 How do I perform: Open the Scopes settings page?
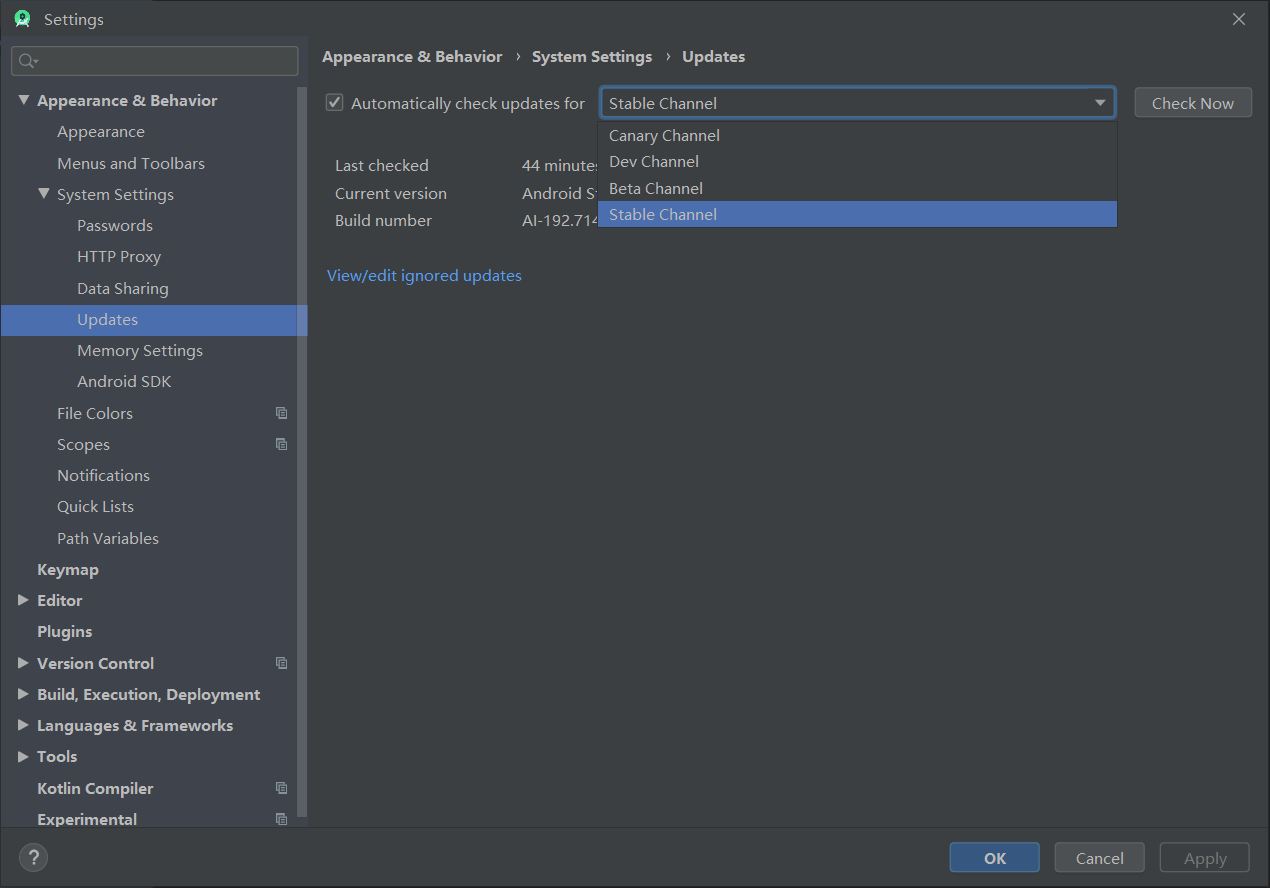click(x=83, y=444)
